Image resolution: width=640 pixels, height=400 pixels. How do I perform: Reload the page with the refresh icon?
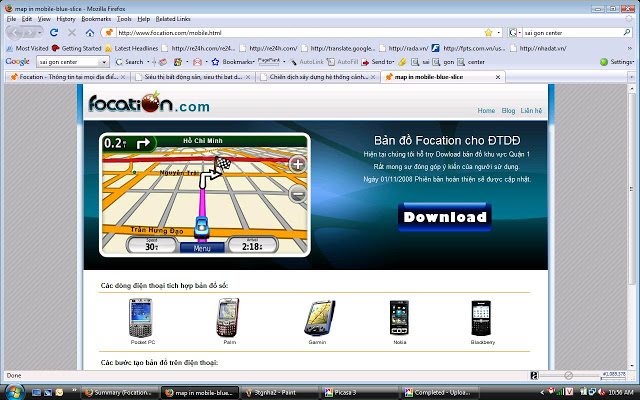(x=54, y=32)
